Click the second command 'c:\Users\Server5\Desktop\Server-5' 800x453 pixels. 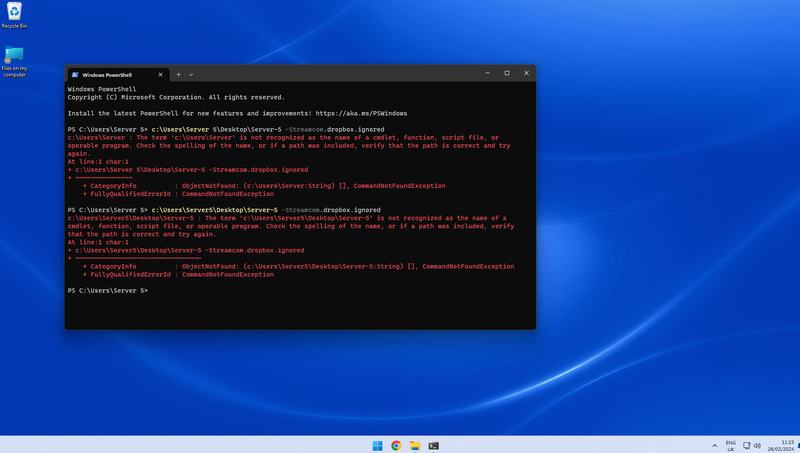(x=215, y=210)
